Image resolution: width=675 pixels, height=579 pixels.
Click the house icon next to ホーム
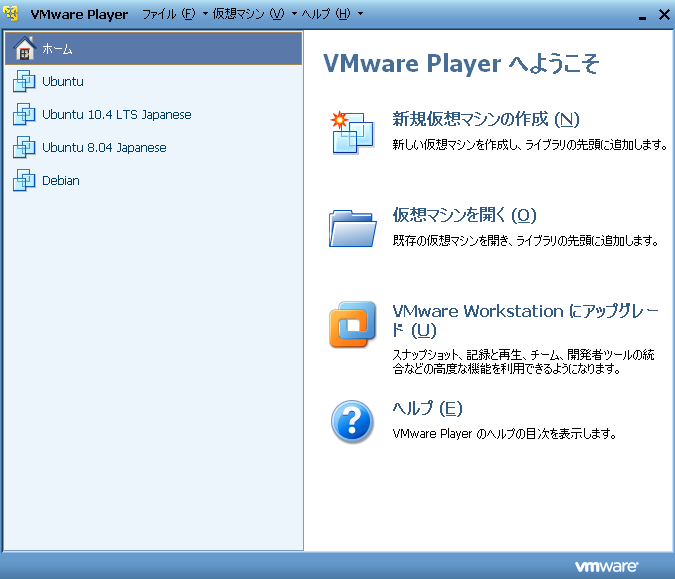click(x=25, y=48)
